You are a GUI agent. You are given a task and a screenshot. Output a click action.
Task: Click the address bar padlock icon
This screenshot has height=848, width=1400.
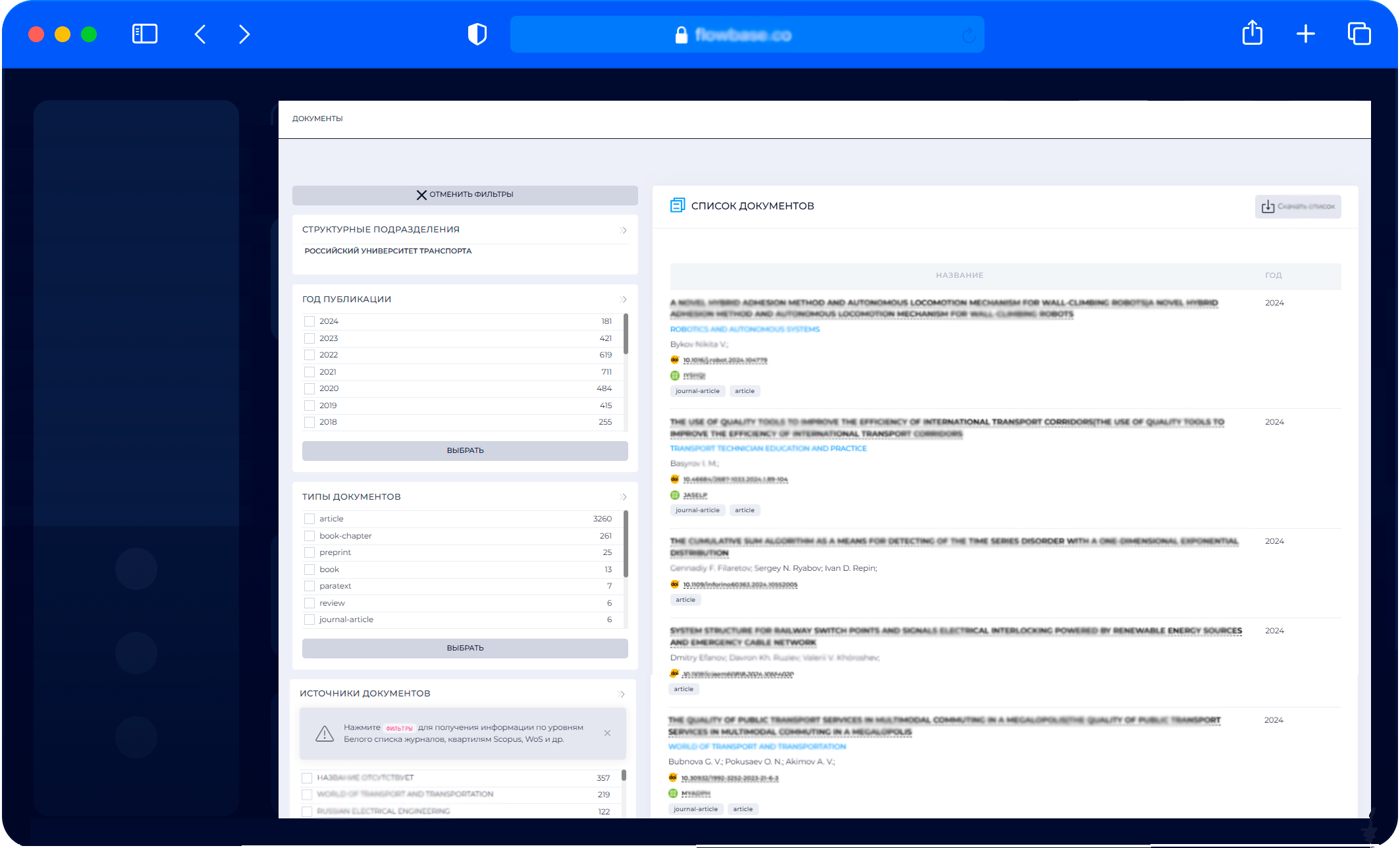(682, 35)
